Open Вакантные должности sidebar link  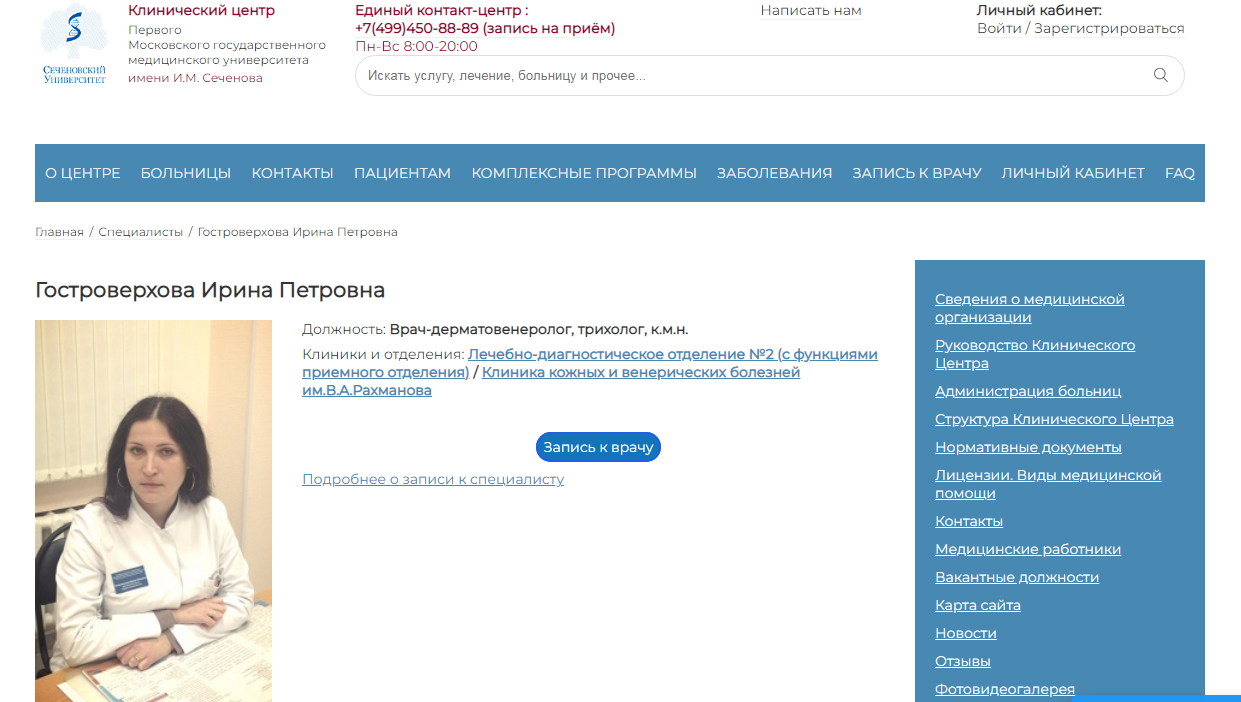[1017, 578]
